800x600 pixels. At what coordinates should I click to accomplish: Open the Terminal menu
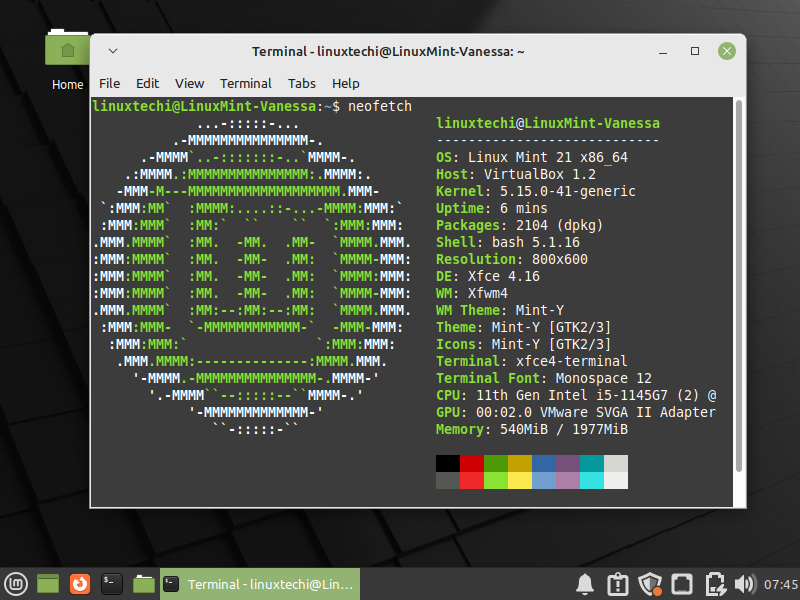point(245,83)
